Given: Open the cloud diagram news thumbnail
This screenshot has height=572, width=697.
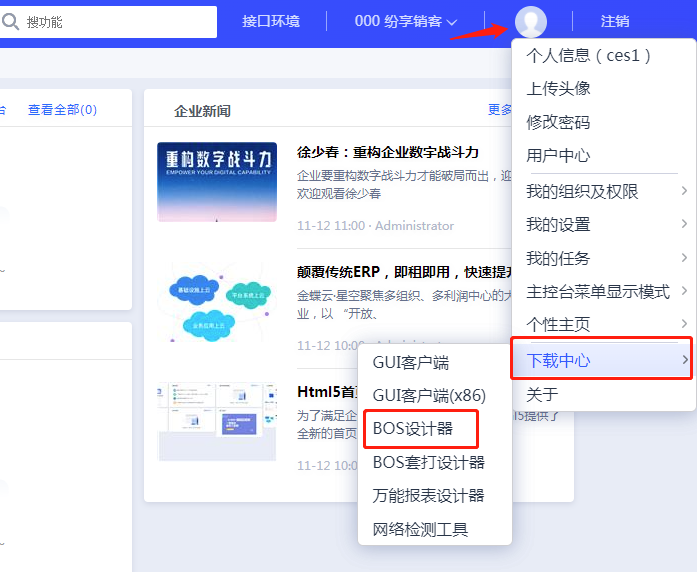Looking at the screenshot, I should 217,302.
